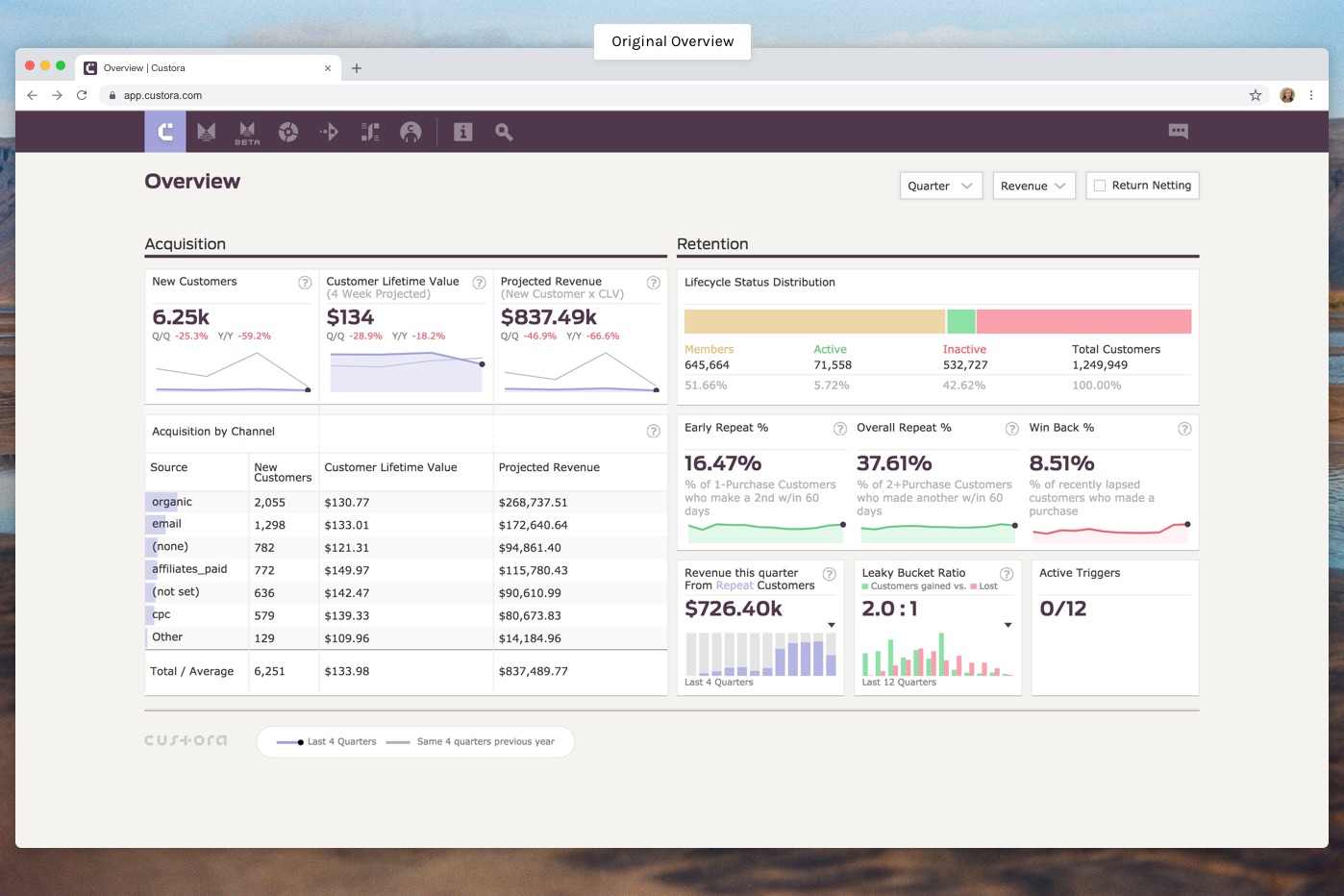Image resolution: width=1344 pixels, height=896 pixels.
Task: Enable the Return Netting checkbox
Action: point(1100,186)
